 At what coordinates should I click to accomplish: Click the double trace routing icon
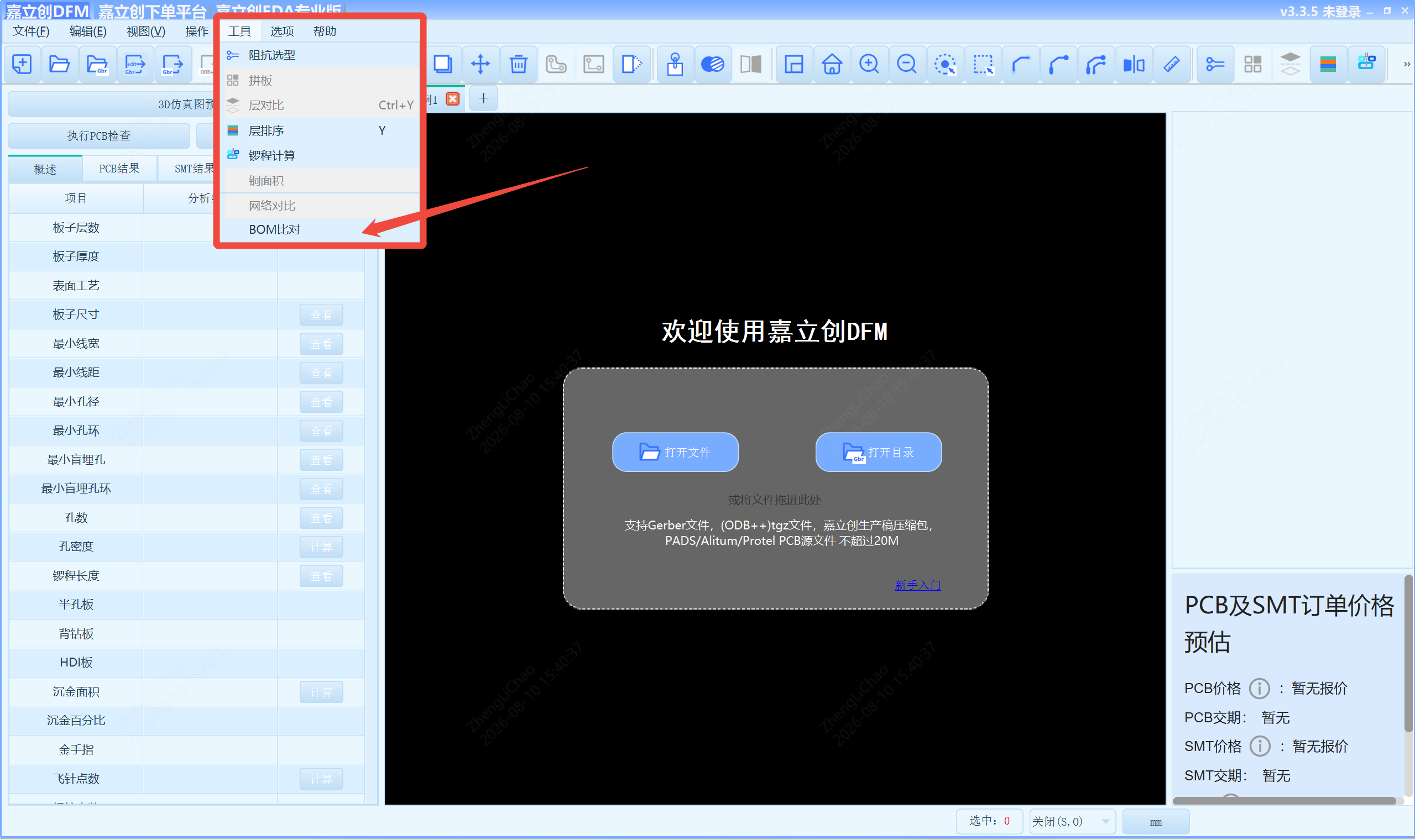click(1096, 64)
